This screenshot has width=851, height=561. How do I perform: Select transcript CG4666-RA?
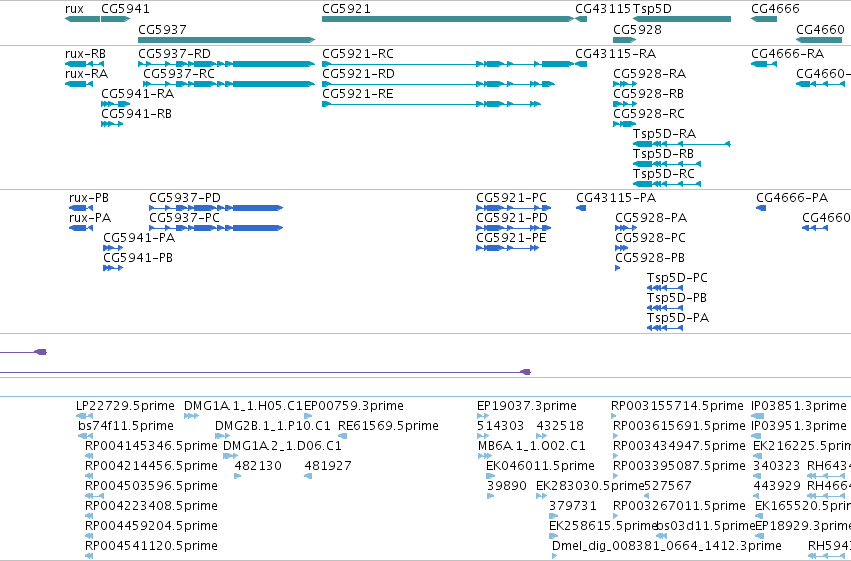(764, 64)
